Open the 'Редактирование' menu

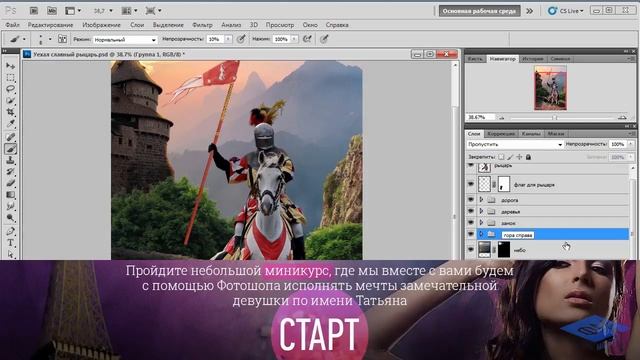click(x=51, y=25)
